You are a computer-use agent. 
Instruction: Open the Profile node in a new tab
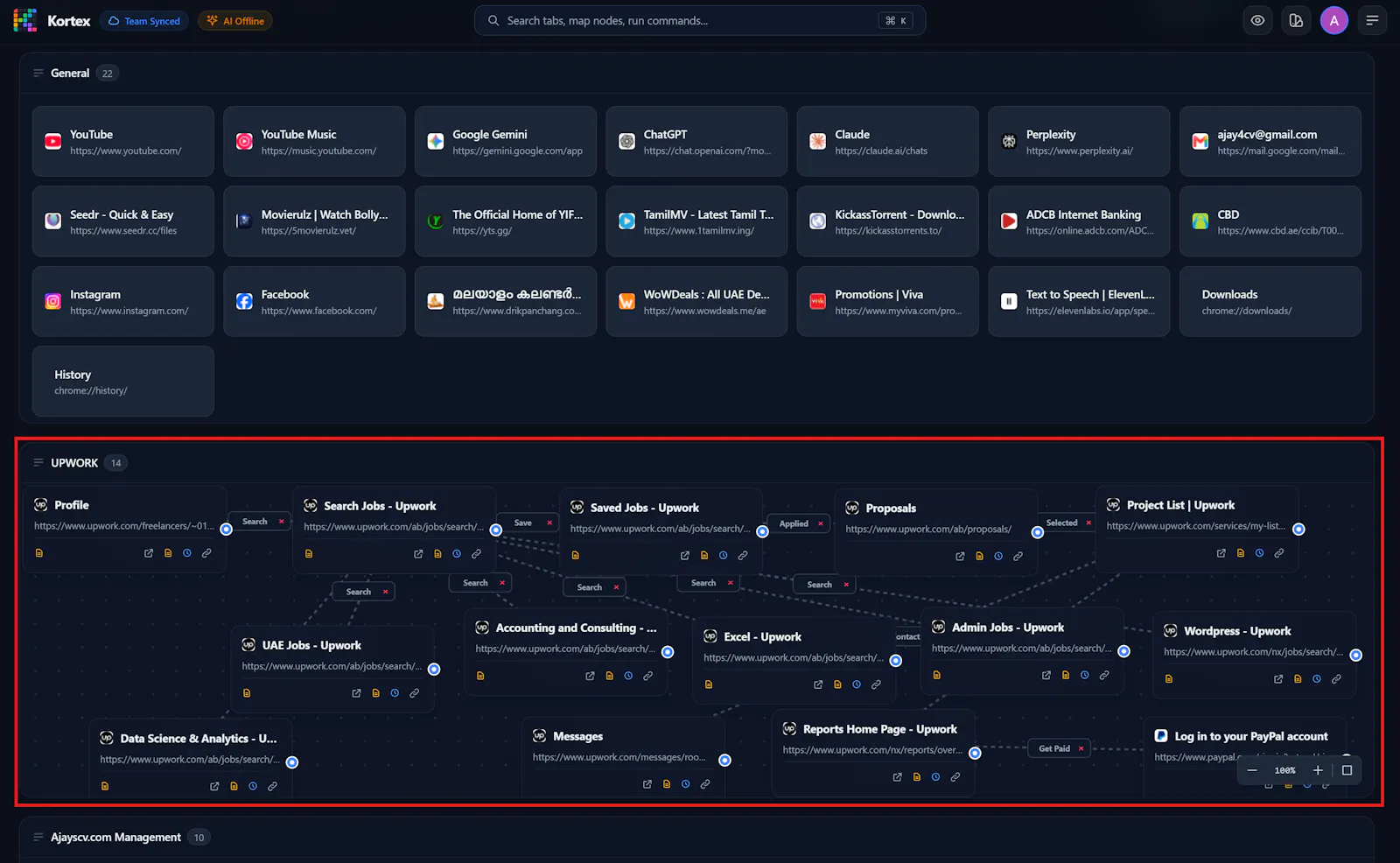(149, 553)
